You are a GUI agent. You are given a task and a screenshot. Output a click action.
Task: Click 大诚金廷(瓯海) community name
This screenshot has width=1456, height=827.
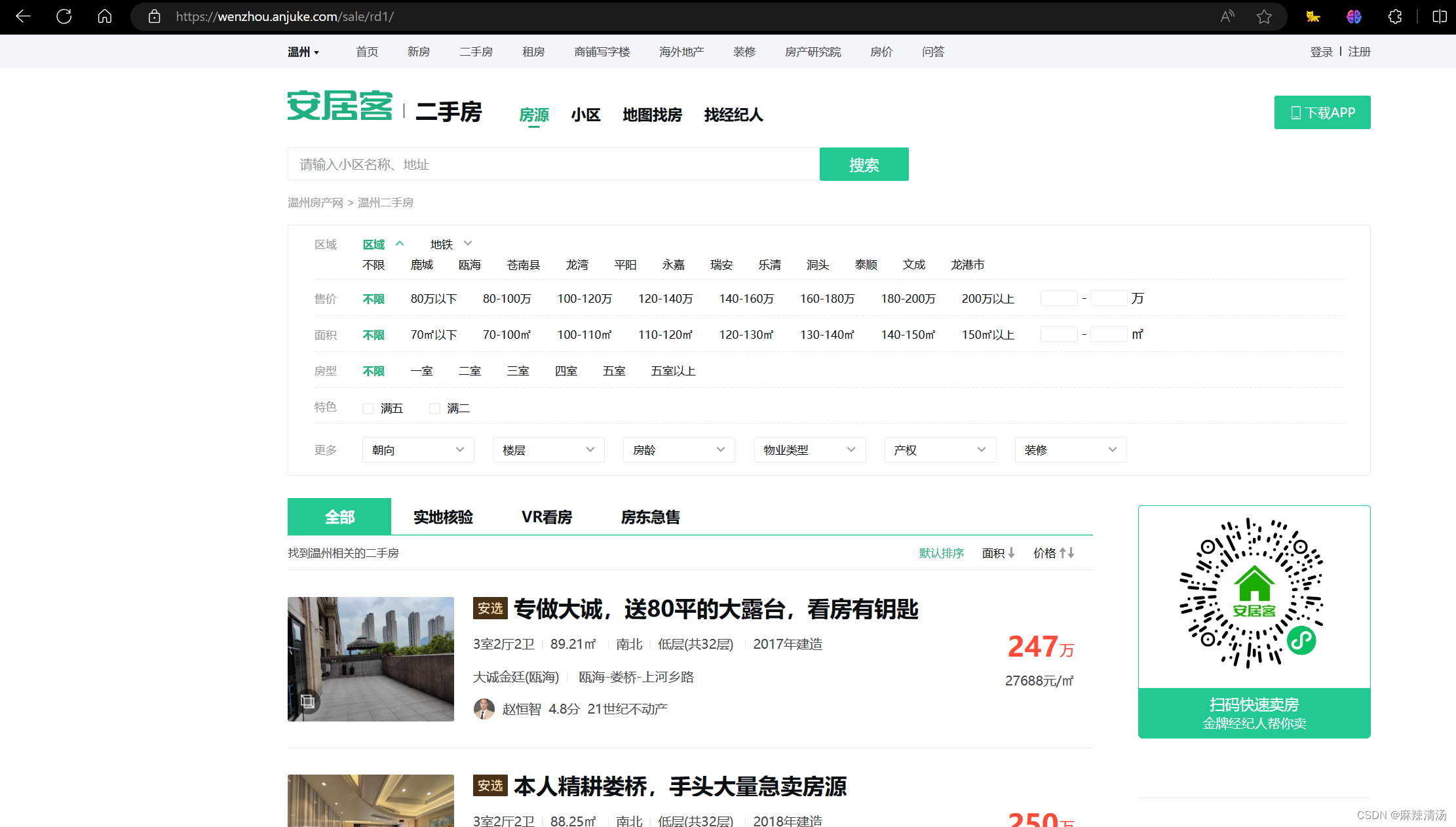point(516,677)
